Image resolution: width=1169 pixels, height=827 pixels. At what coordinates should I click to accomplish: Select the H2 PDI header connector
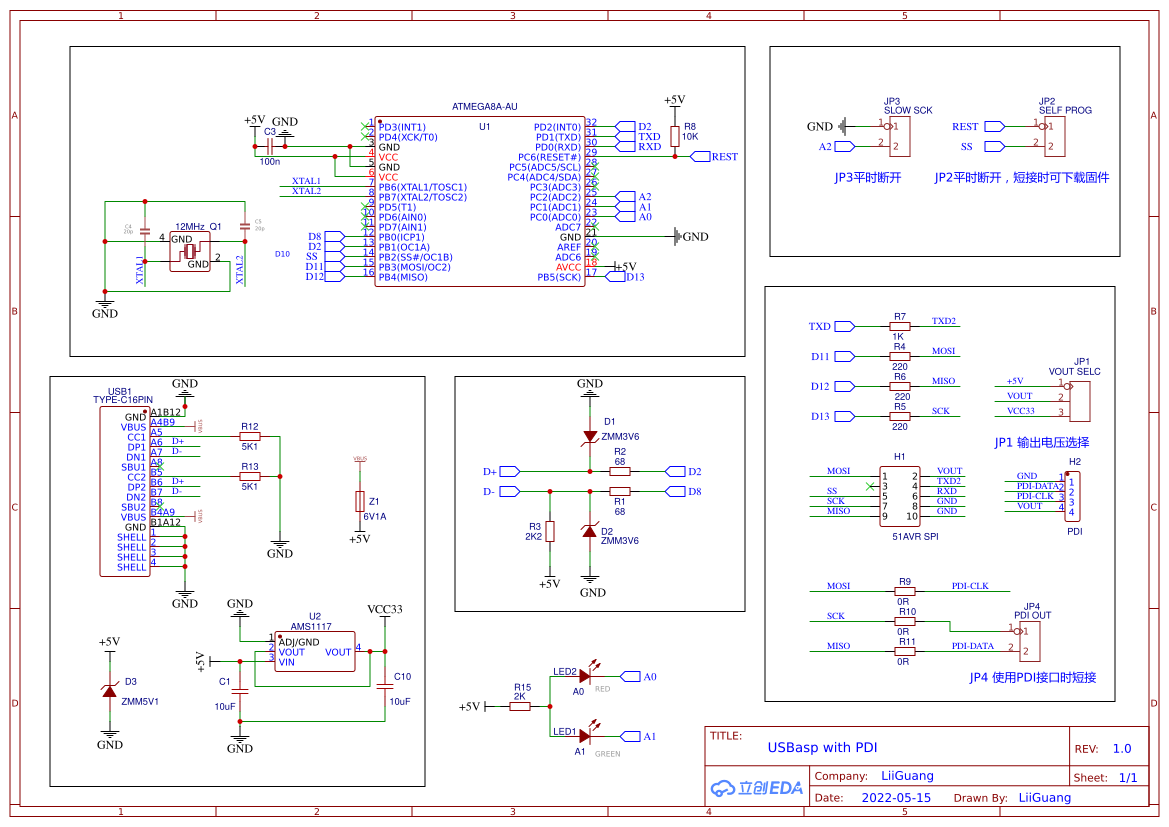click(1071, 496)
